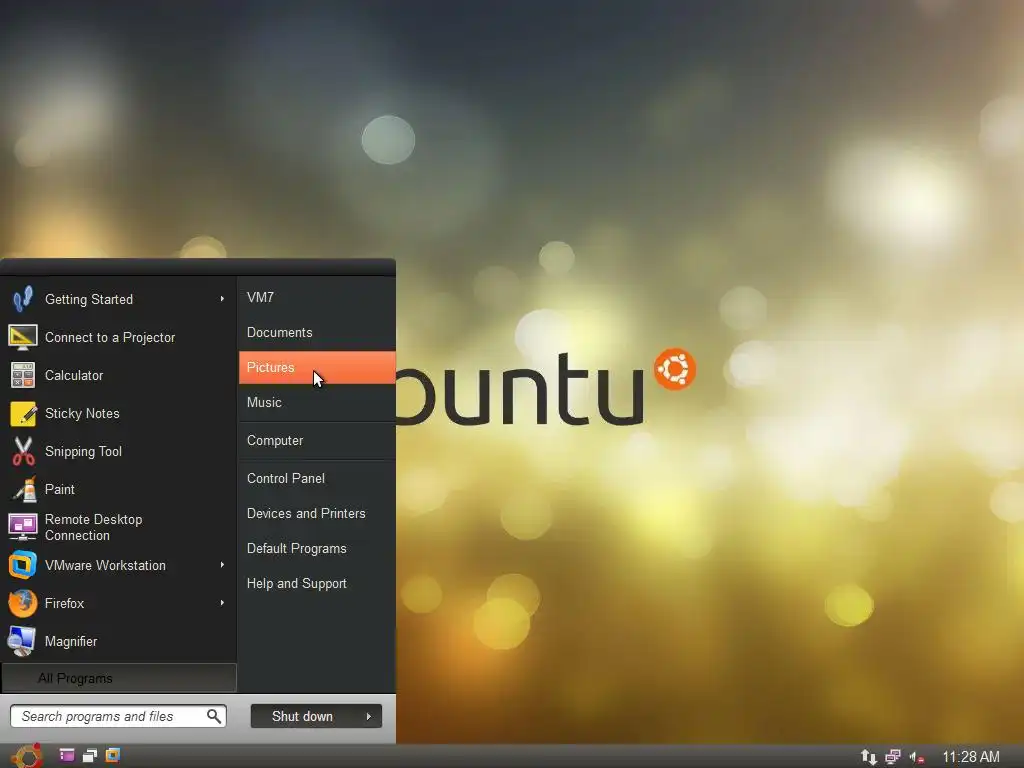This screenshot has width=1024, height=768.
Task: Click the Getting Started label
Action: [89, 300]
